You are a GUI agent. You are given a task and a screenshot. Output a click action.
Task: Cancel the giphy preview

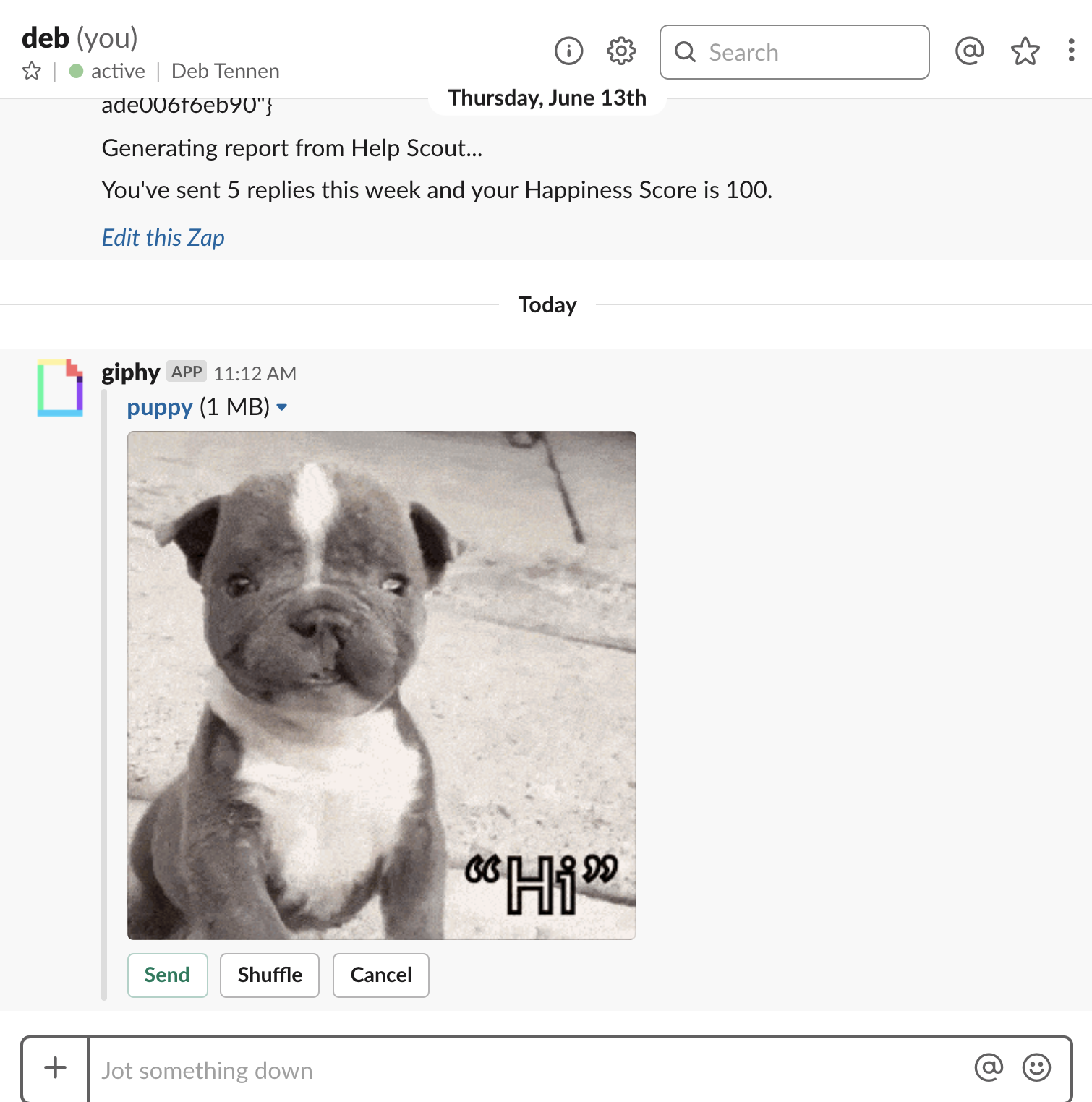(380, 975)
